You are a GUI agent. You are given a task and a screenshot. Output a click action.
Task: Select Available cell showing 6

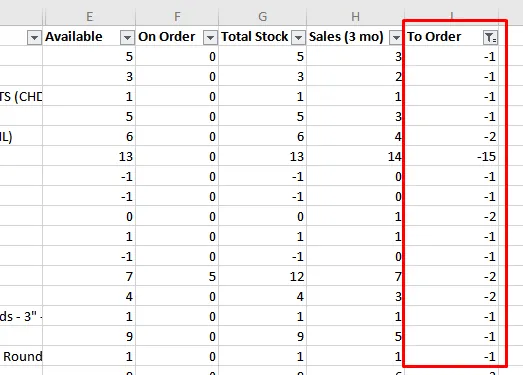[89, 136]
